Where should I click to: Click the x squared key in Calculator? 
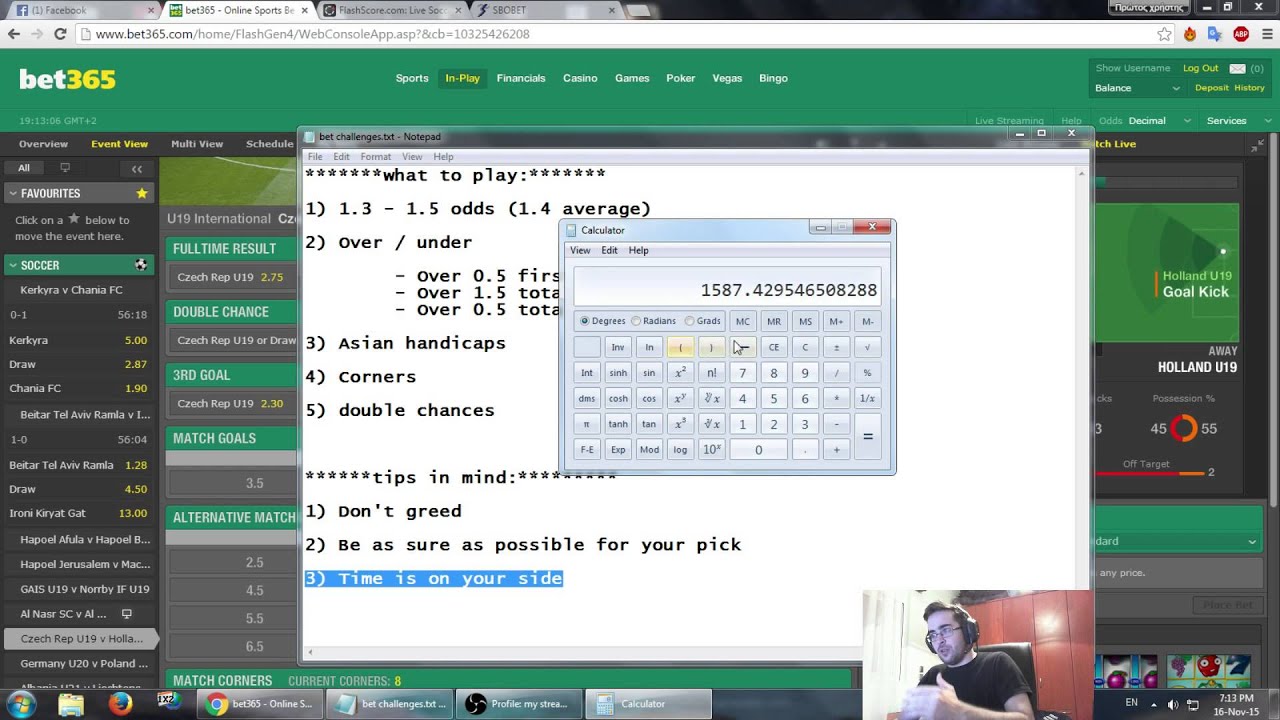(680, 373)
